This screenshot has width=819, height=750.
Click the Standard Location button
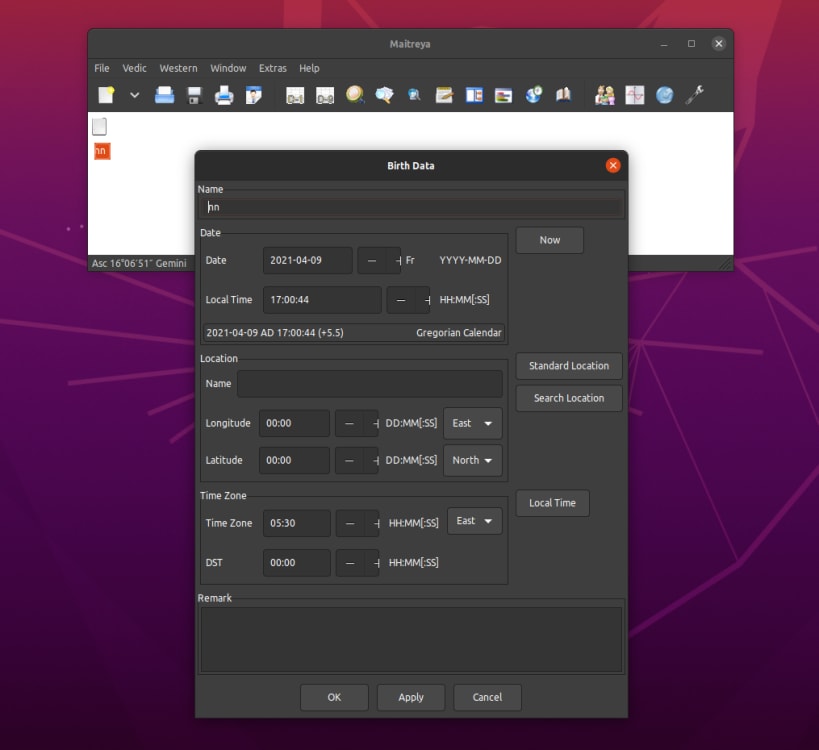click(569, 366)
